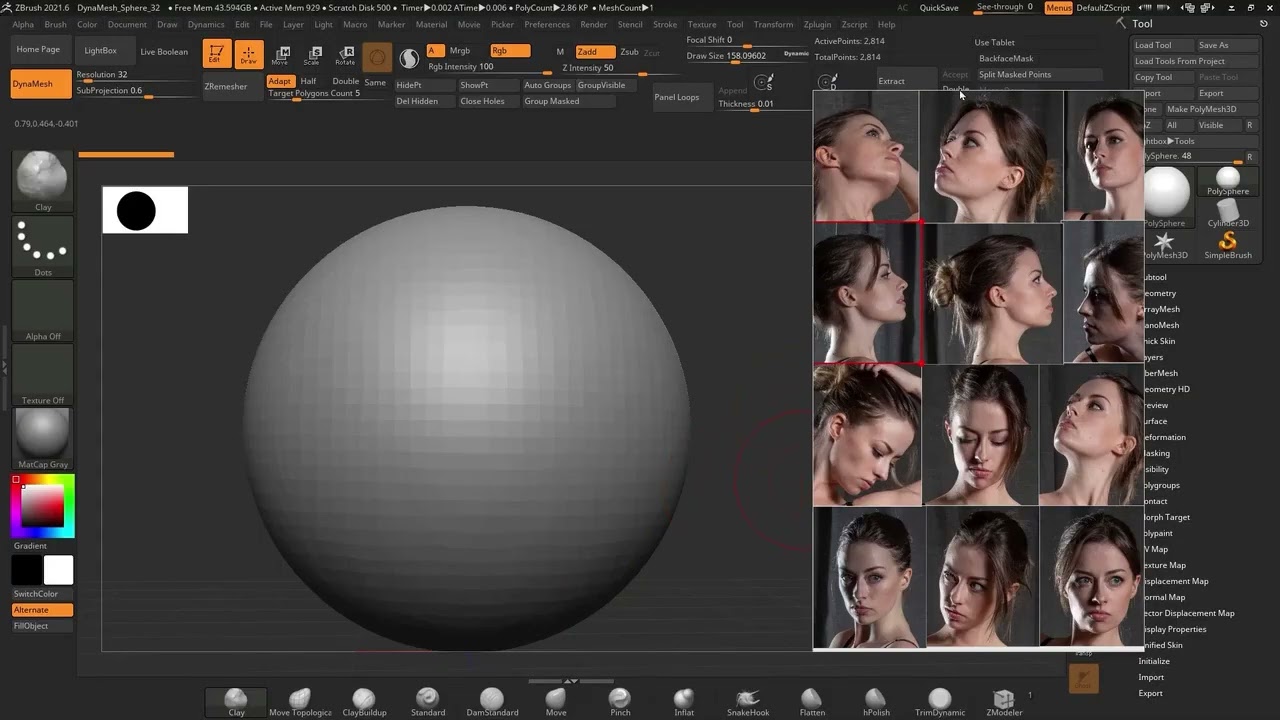Open the Transform menu
The height and width of the screenshot is (720, 1280).
click(773, 24)
